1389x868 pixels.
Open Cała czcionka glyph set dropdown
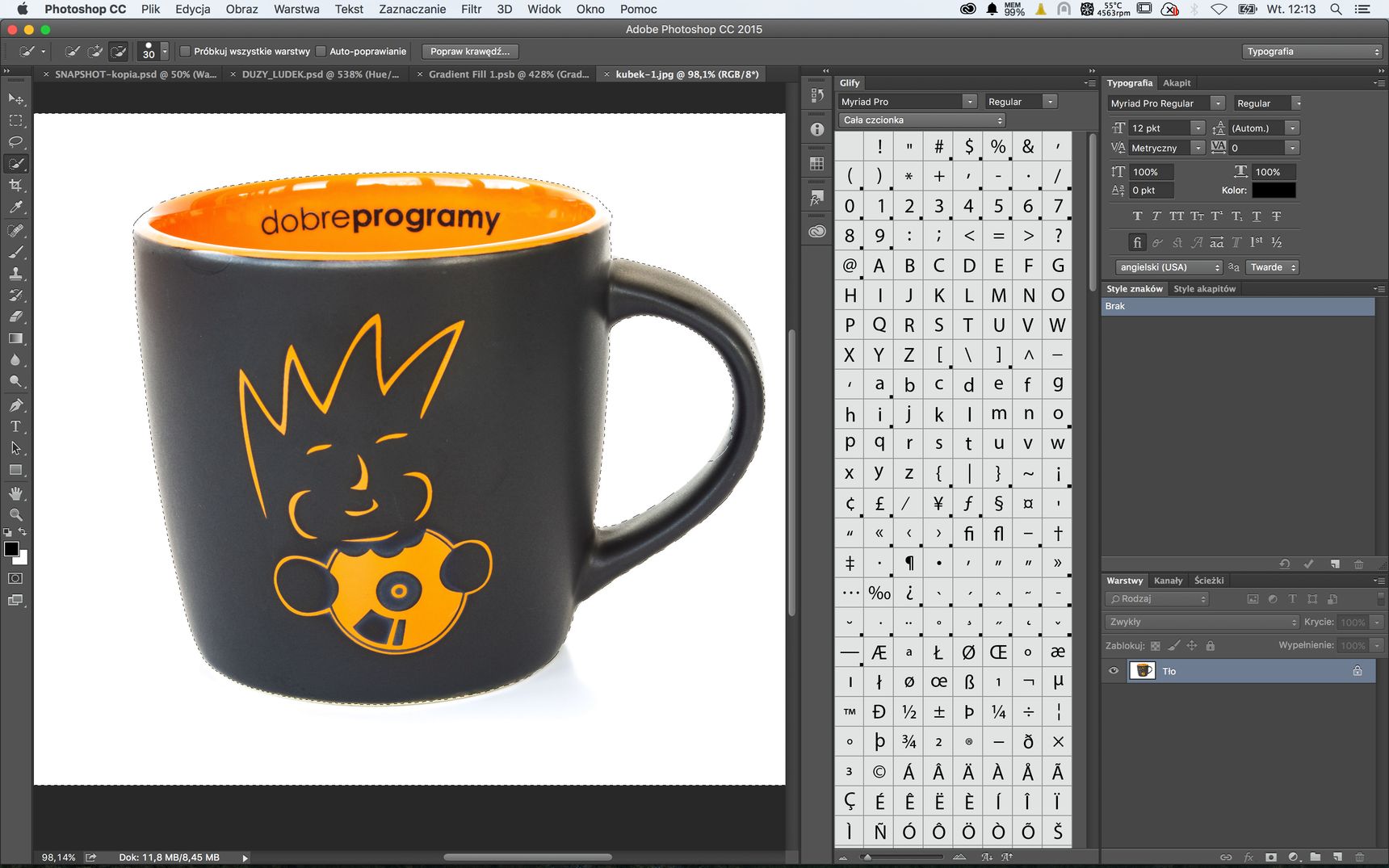tap(922, 120)
